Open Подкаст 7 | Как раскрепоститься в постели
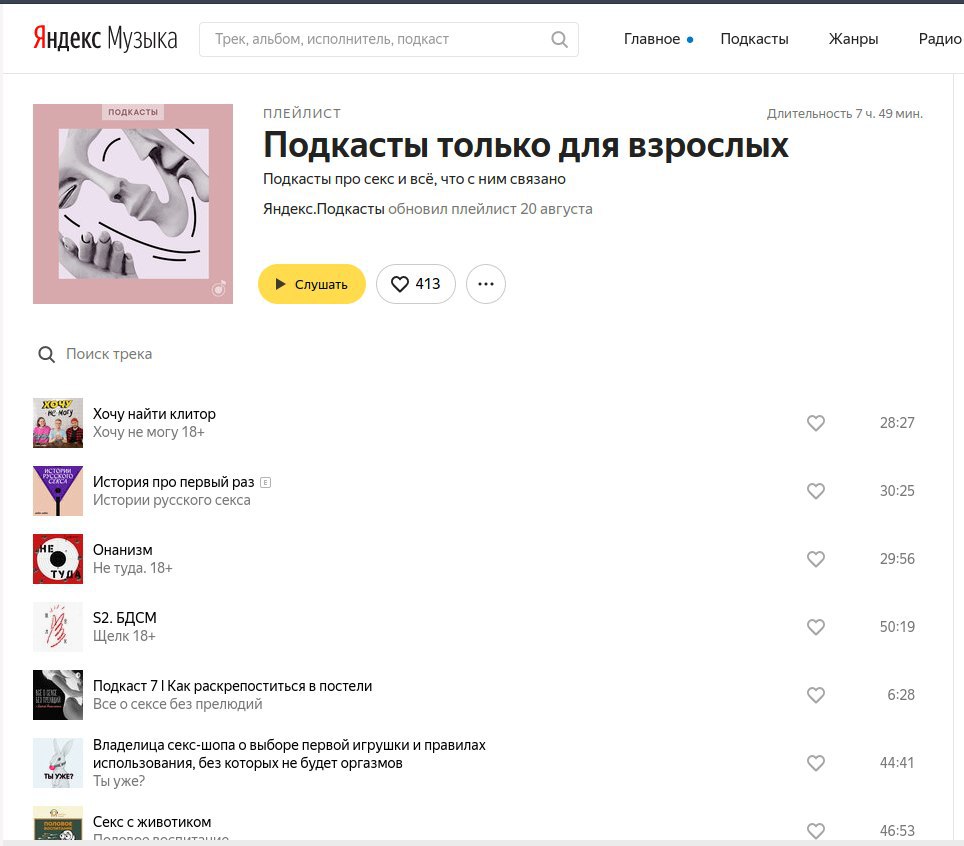Screen dimensions: 964x846 click(232, 686)
